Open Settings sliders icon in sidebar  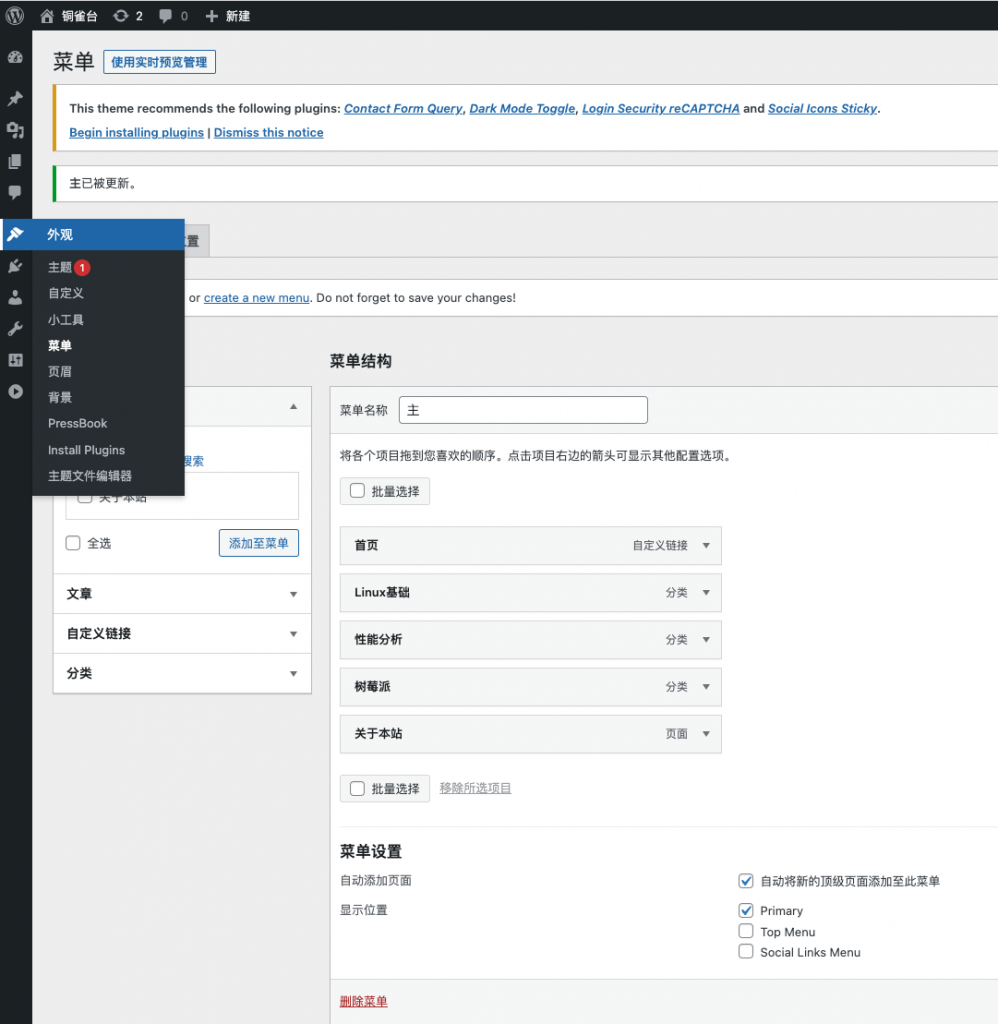click(15, 360)
